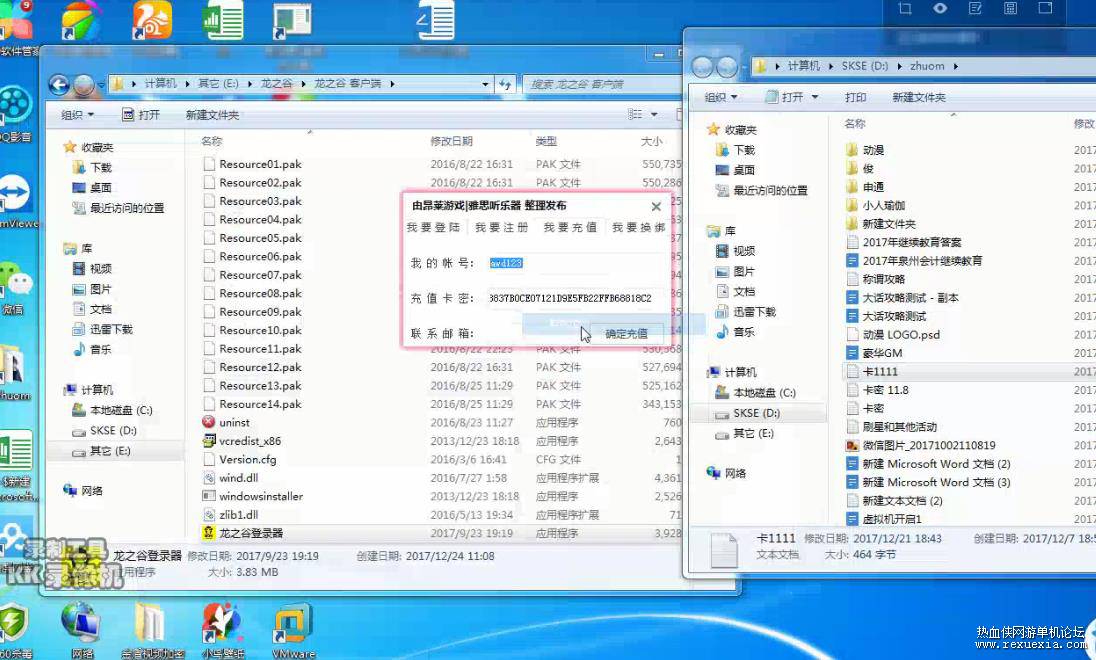
Task: Open 组织 menu in left Explorer window
Action: [x=77, y=115]
